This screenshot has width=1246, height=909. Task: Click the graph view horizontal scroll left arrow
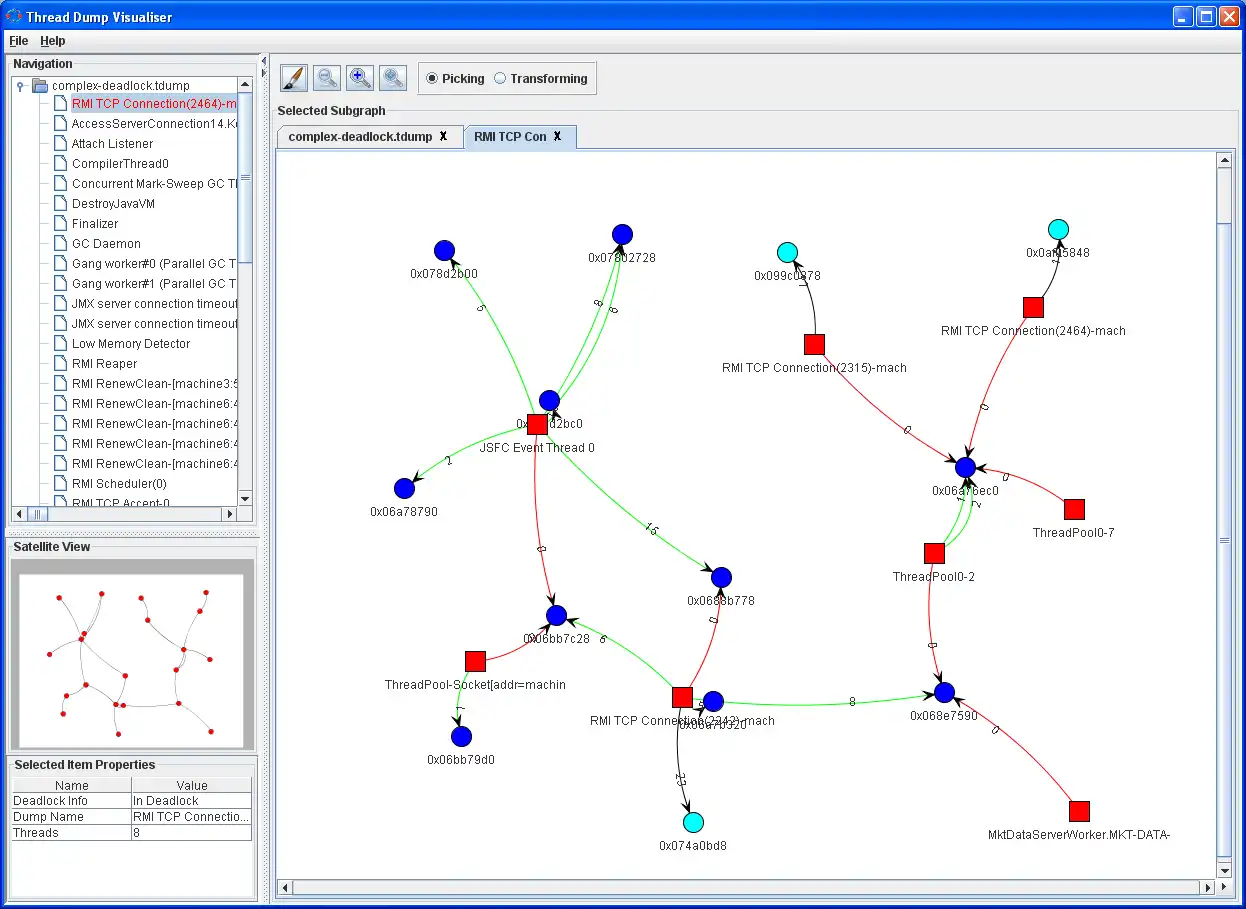click(285, 887)
